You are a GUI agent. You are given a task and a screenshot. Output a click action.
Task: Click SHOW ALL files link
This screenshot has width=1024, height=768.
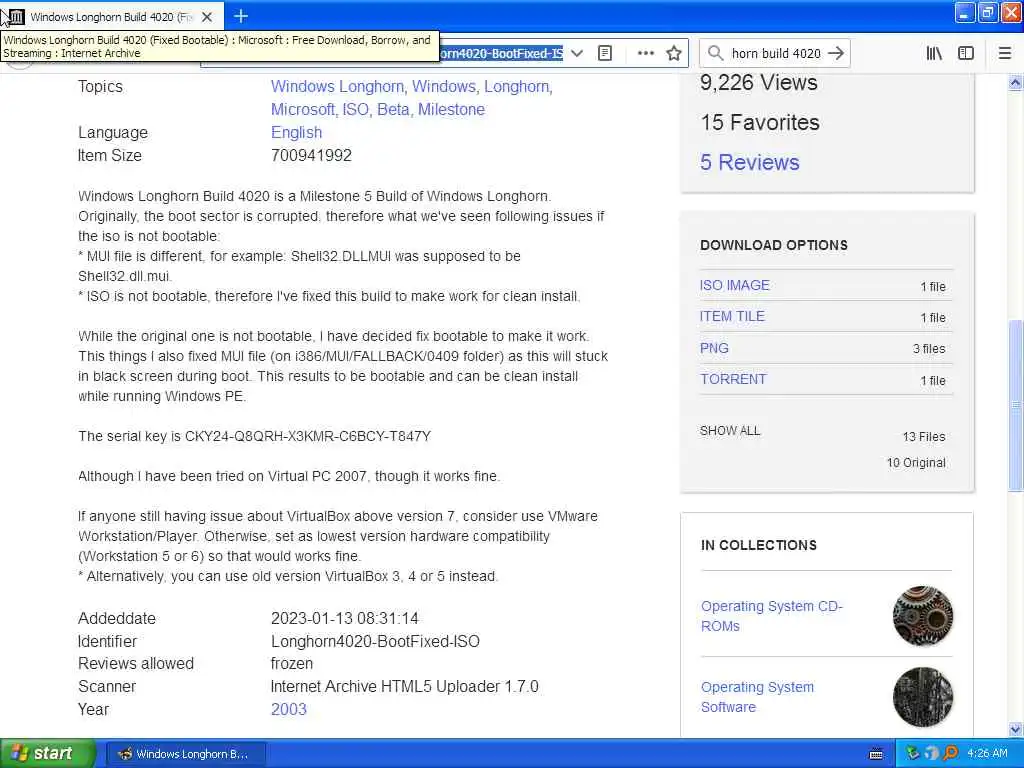click(x=730, y=431)
